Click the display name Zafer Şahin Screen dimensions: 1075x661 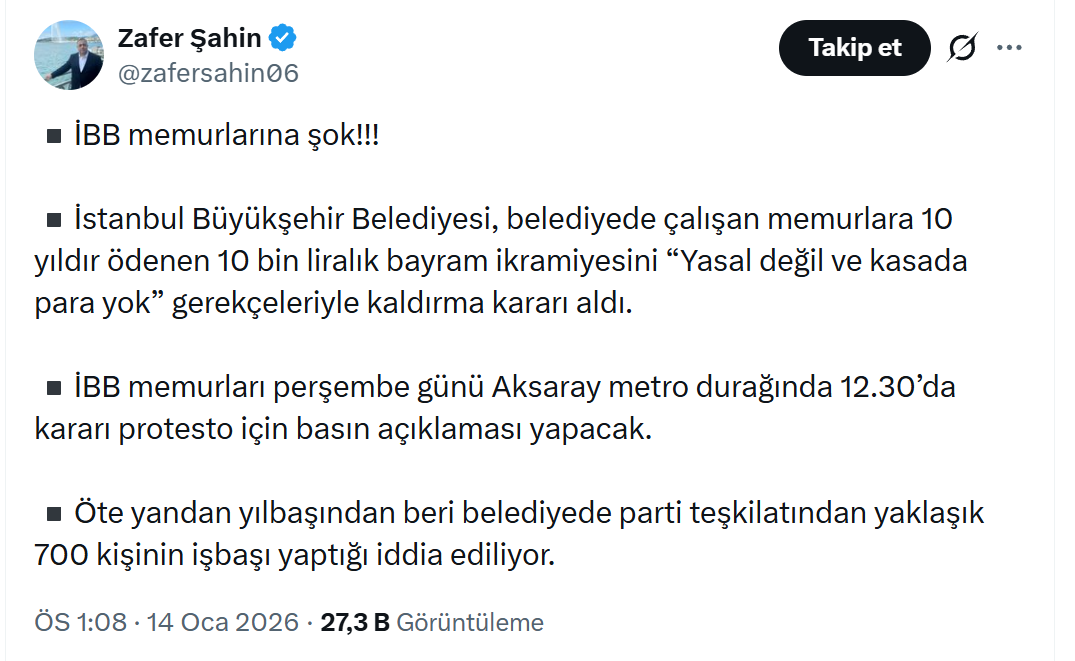coord(189,39)
